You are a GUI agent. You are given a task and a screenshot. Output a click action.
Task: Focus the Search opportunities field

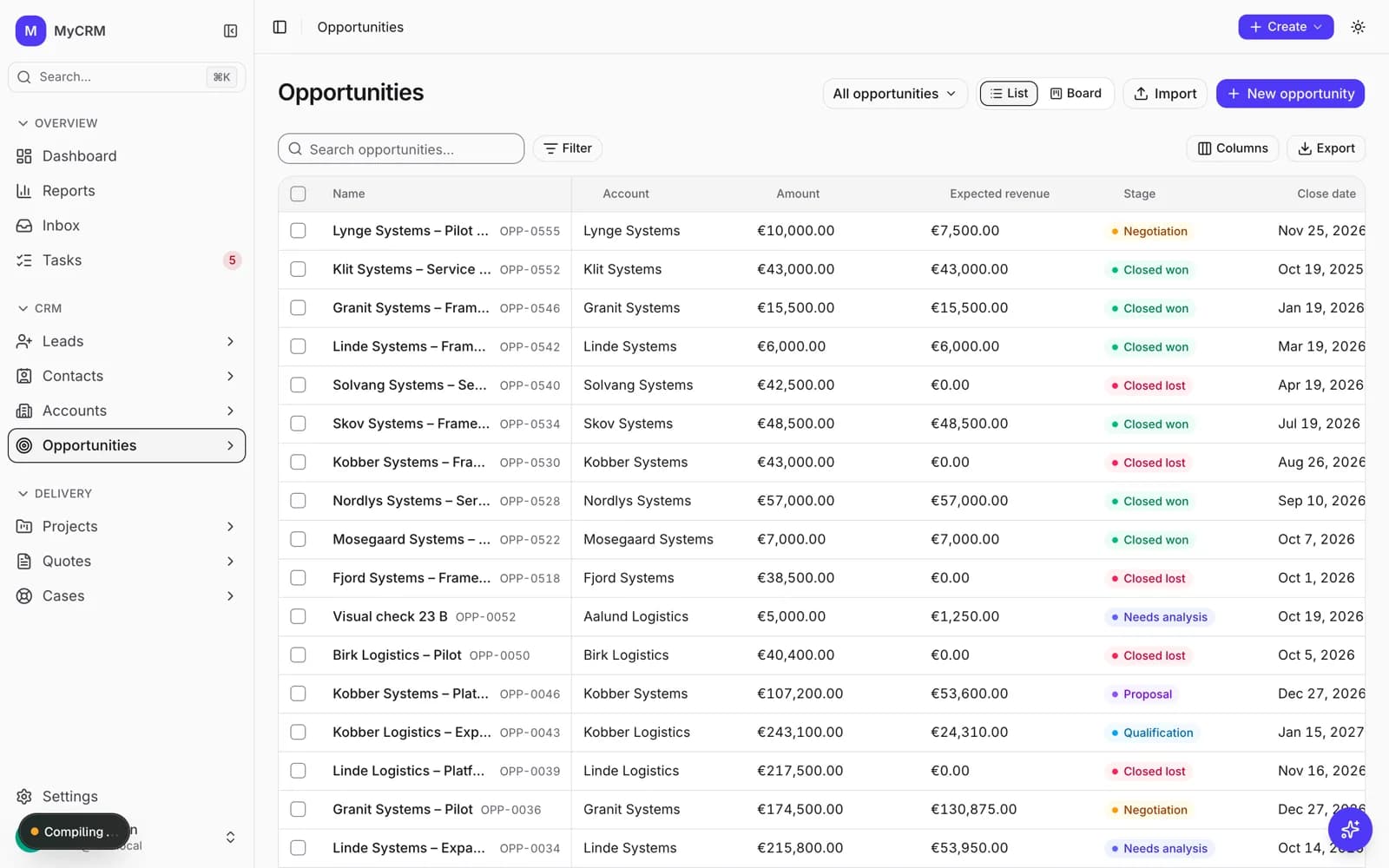(401, 148)
